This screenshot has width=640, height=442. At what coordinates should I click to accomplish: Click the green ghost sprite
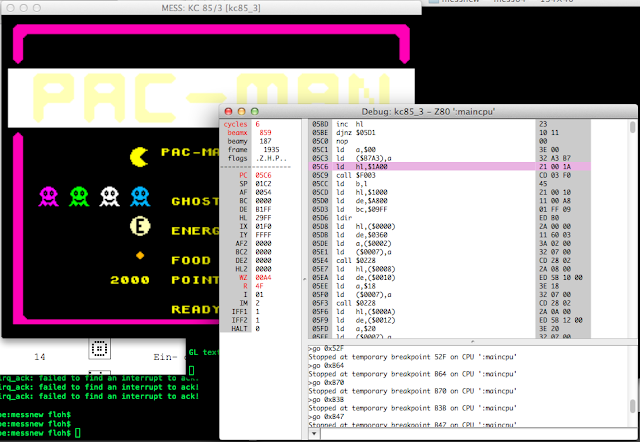click(x=79, y=196)
